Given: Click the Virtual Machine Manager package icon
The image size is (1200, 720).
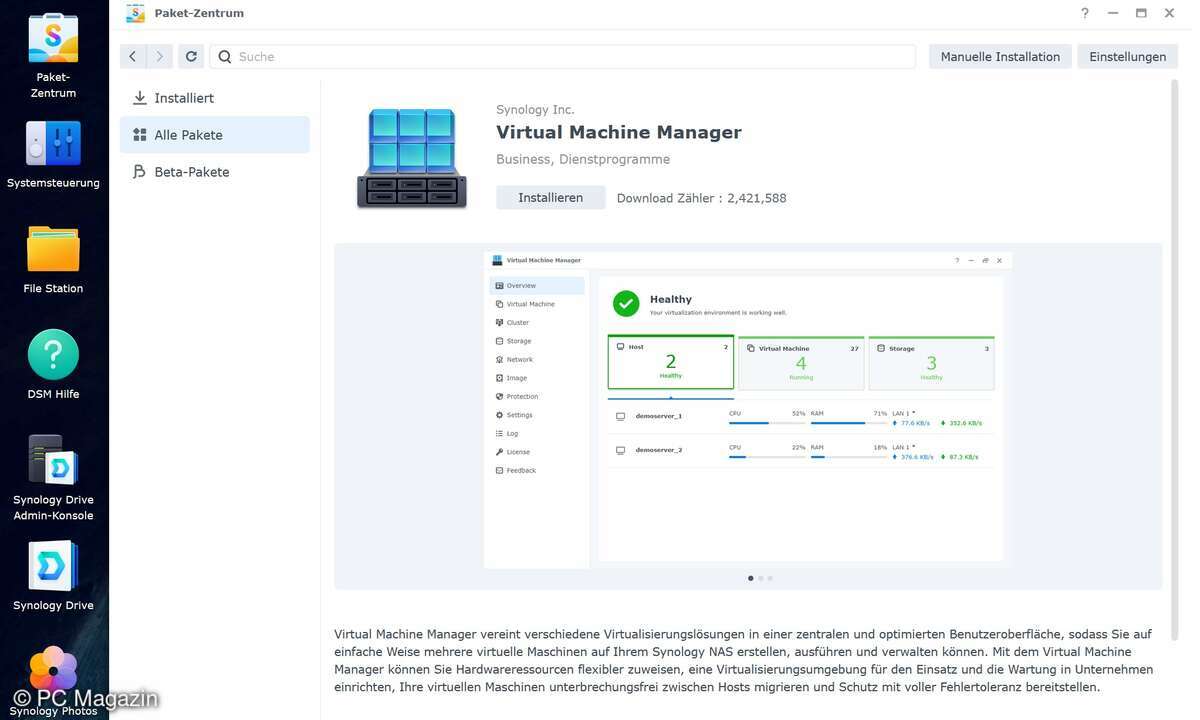Looking at the screenshot, I should 412,158.
